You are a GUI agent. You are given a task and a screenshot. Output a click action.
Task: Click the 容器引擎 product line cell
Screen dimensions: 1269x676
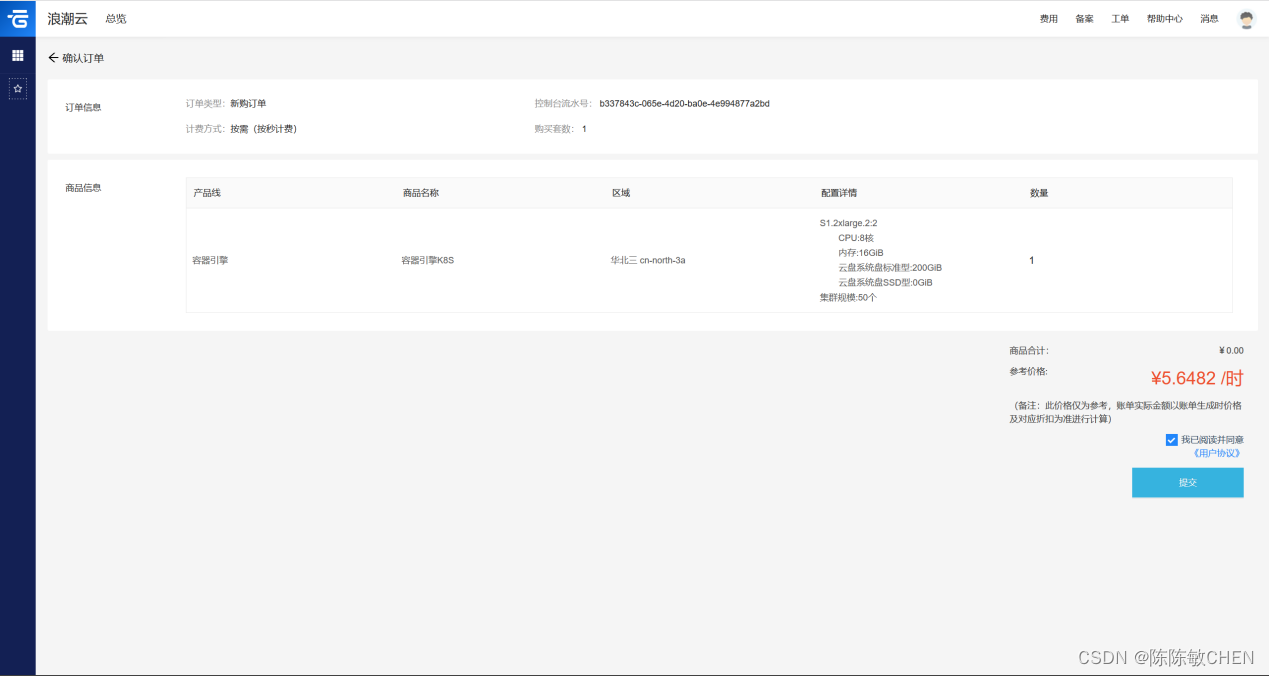(x=210, y=260)
